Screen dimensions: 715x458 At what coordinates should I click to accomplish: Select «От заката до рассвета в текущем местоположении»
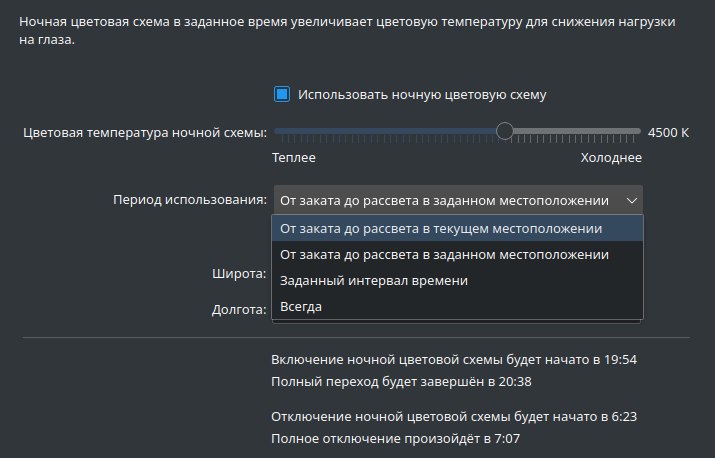click(x=457, y=229)
